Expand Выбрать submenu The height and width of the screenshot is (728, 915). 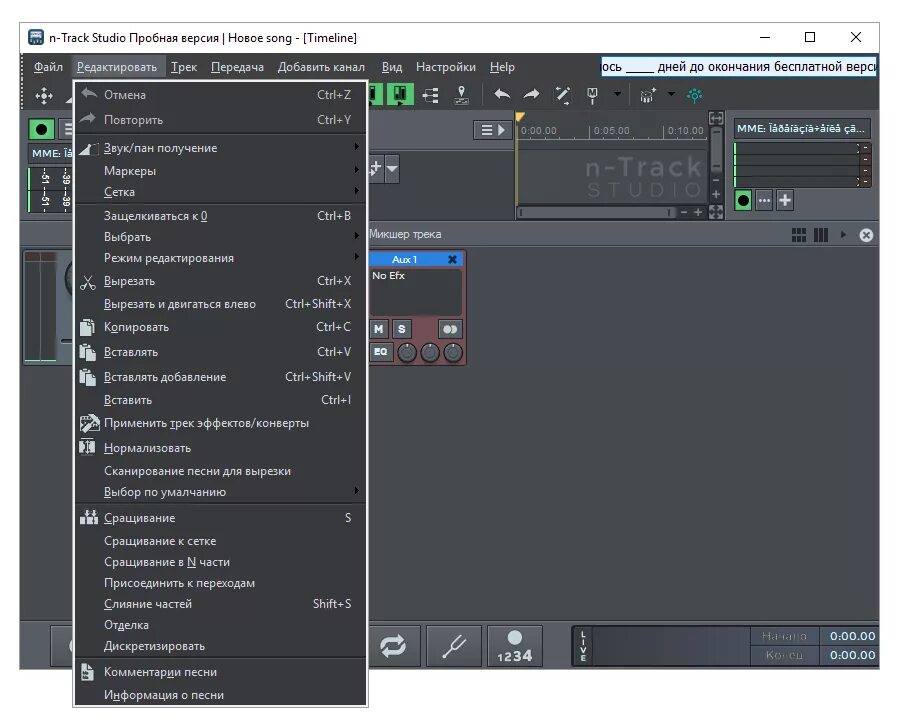(x=221, y=237)
